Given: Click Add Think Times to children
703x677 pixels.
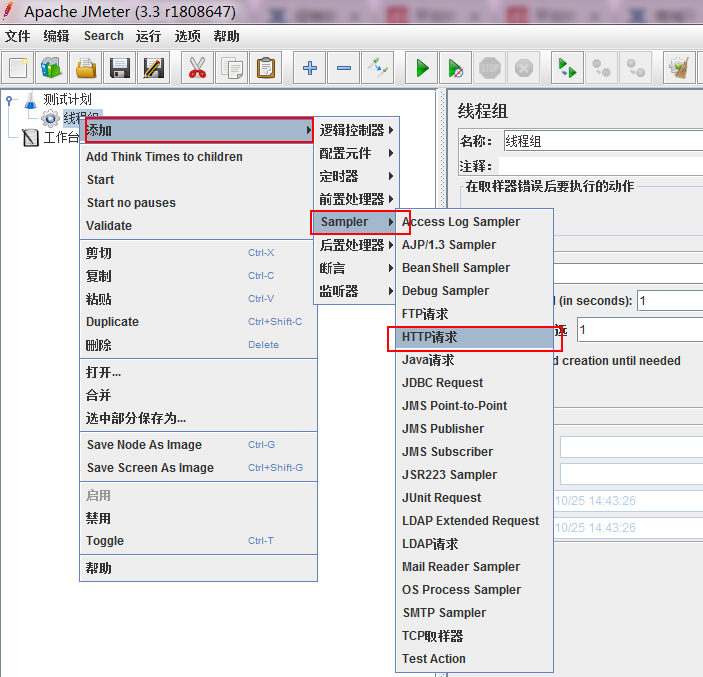Looking at the screenshot, I should coord(198,157).
